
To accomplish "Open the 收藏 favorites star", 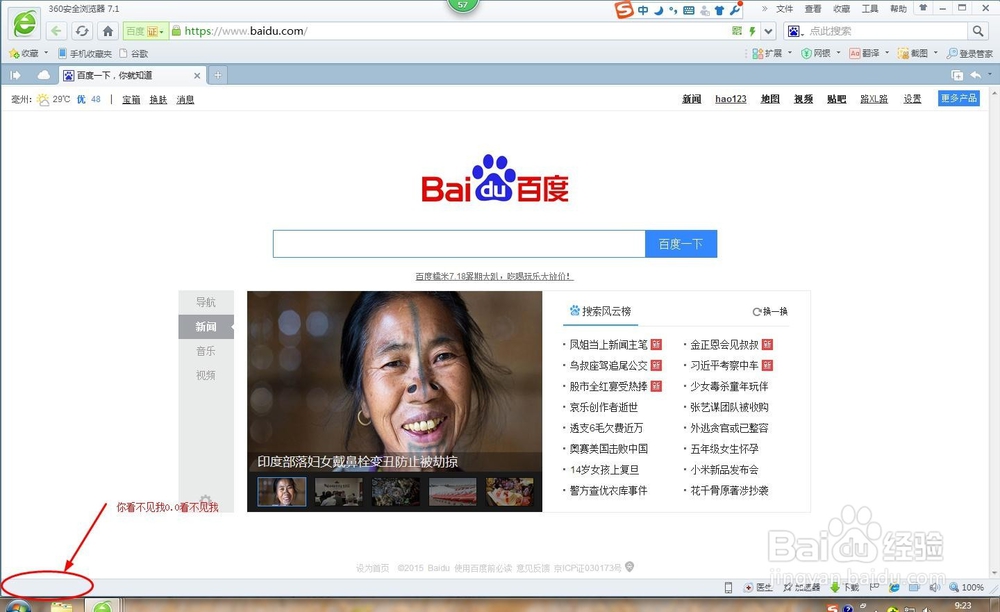I will tap(24, 54).
